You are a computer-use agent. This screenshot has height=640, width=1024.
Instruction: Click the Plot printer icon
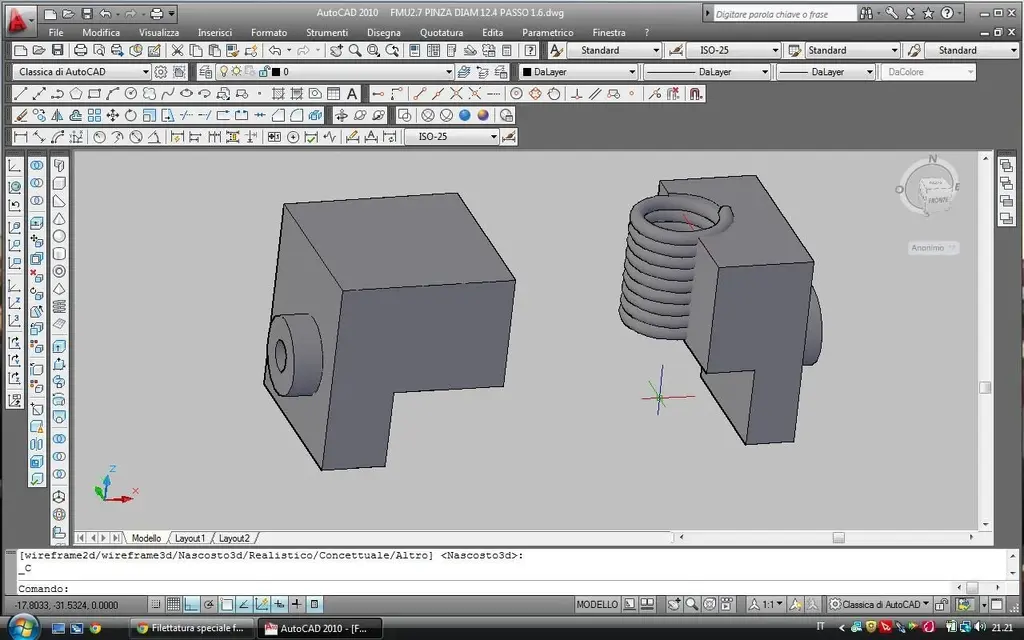click(80, 50)
